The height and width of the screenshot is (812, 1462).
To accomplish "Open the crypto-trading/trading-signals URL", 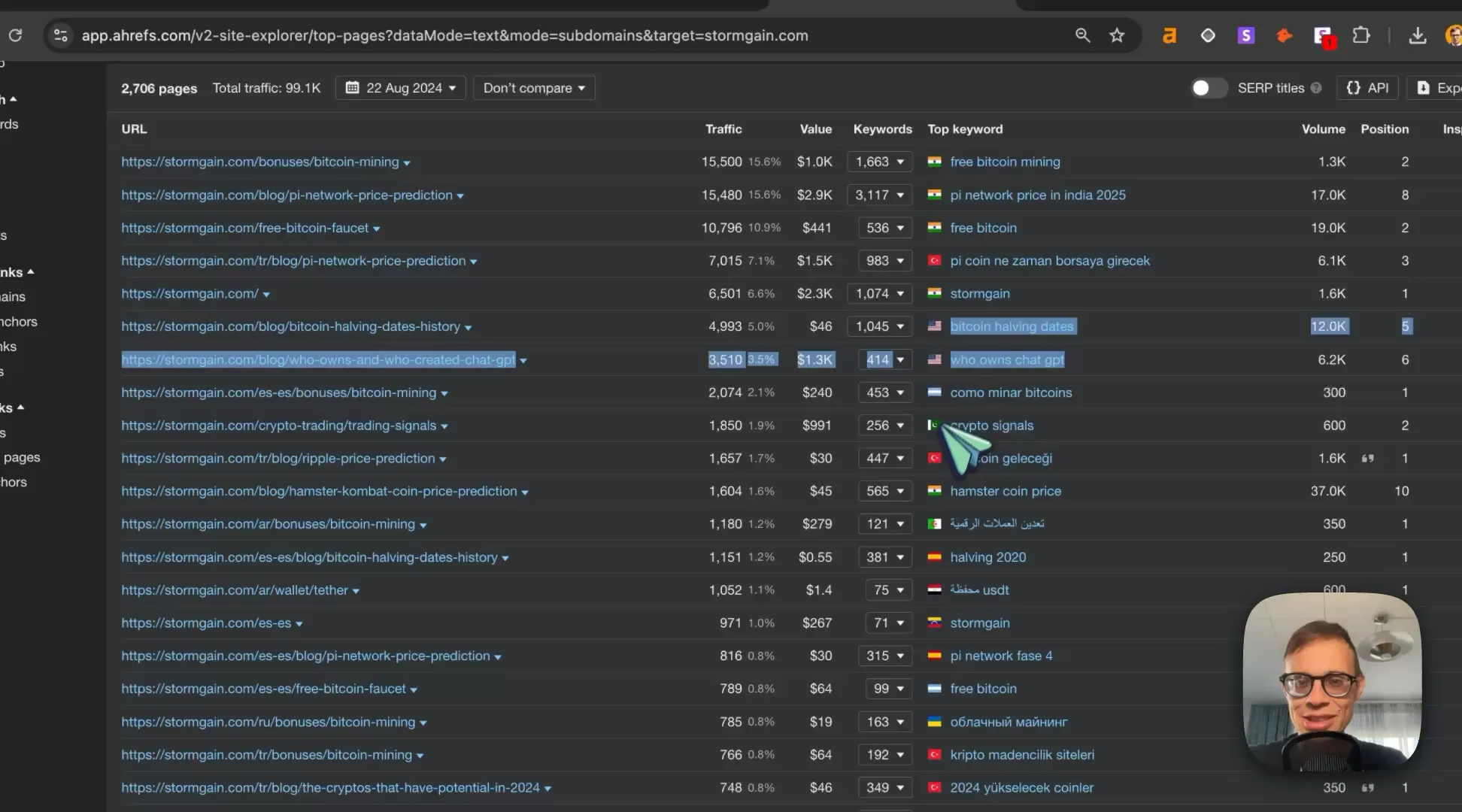I will (x=279, y=426).
